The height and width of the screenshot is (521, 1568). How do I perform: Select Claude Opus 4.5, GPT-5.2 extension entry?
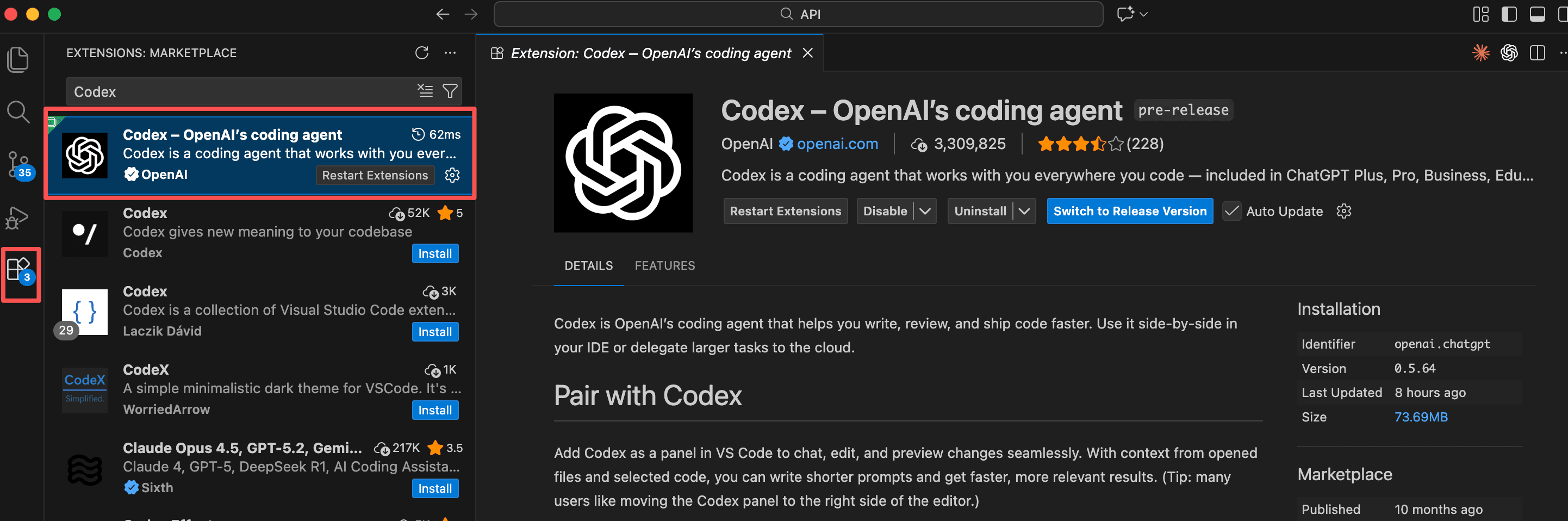tap(260, 468)
